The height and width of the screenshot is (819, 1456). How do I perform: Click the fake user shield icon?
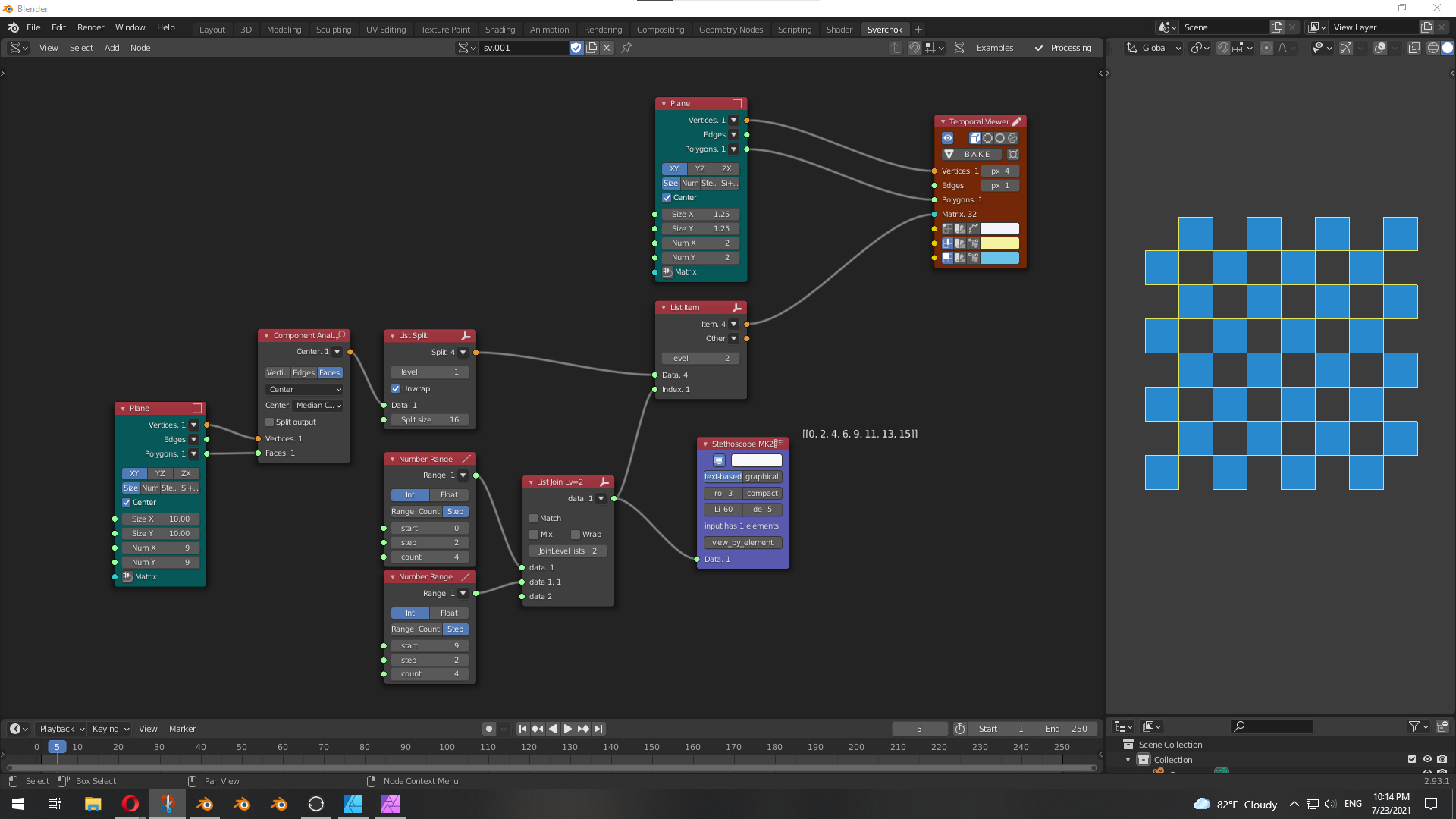[576, 48]
